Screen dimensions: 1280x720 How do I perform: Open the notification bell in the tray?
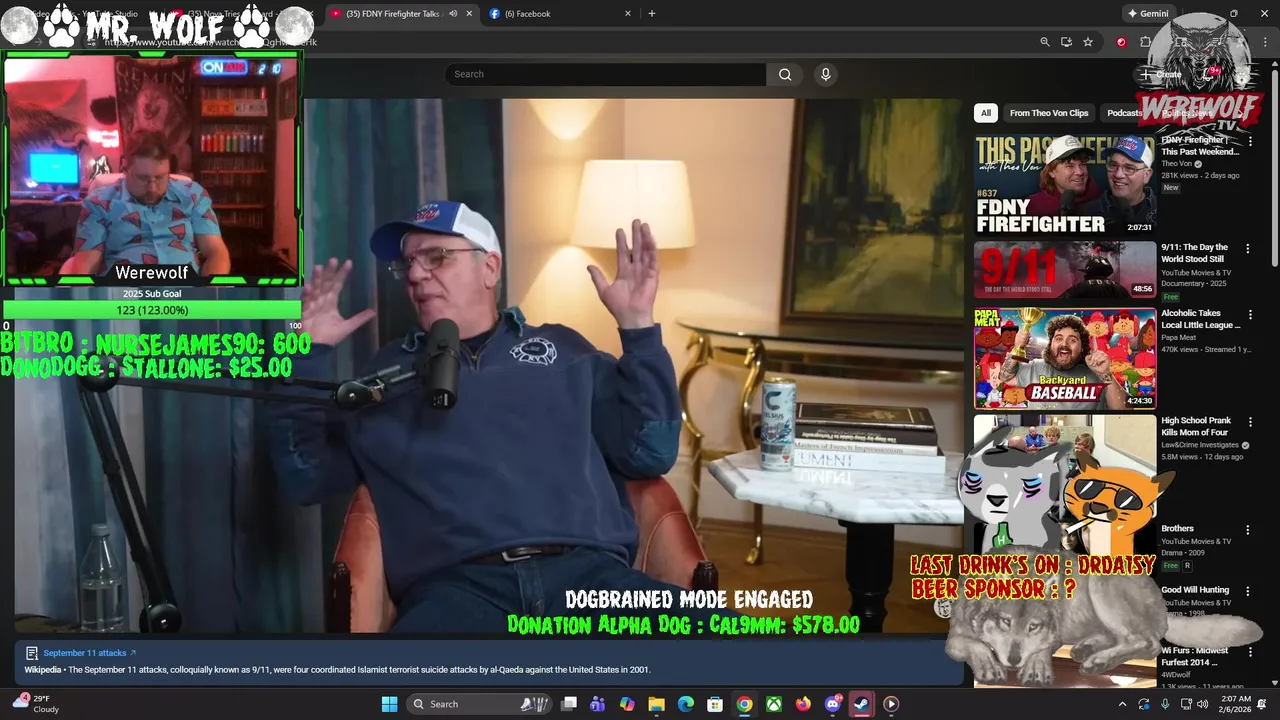tap(1262, 704)
